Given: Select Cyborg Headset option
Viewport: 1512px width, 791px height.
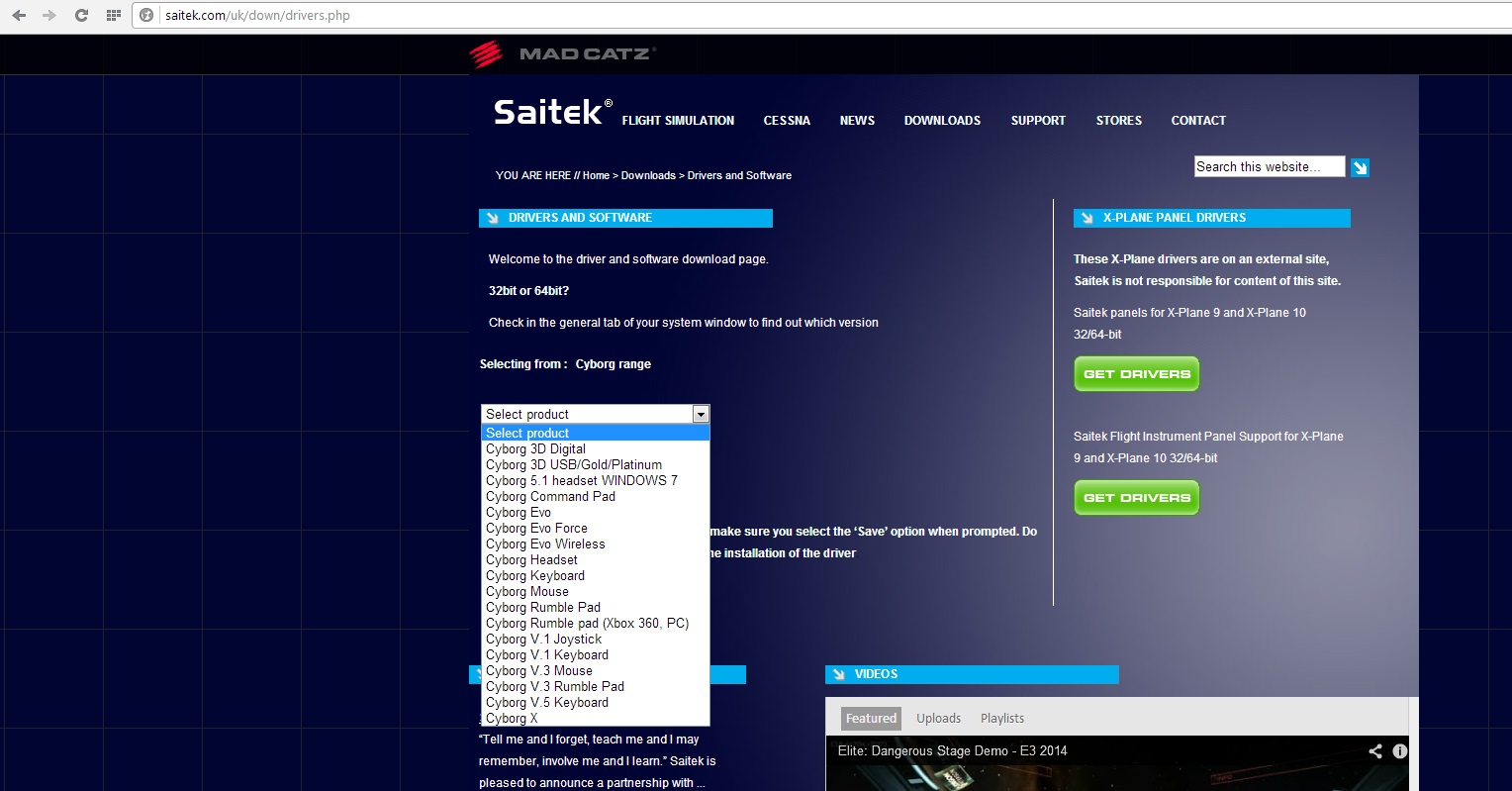Looking at the screenshot, I should [596, 559].
